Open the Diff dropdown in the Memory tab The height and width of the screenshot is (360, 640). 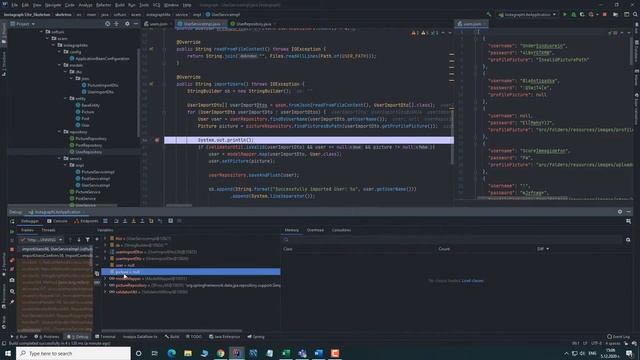coord(543,249)
